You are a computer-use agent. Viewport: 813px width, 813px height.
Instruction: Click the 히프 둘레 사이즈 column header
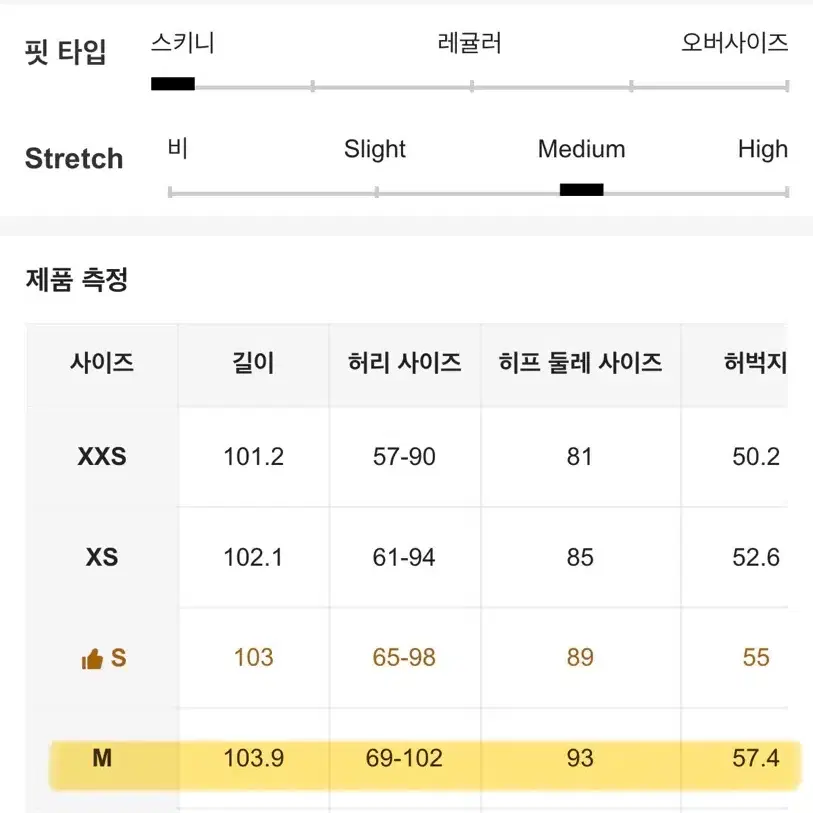[x=580, y=362]
